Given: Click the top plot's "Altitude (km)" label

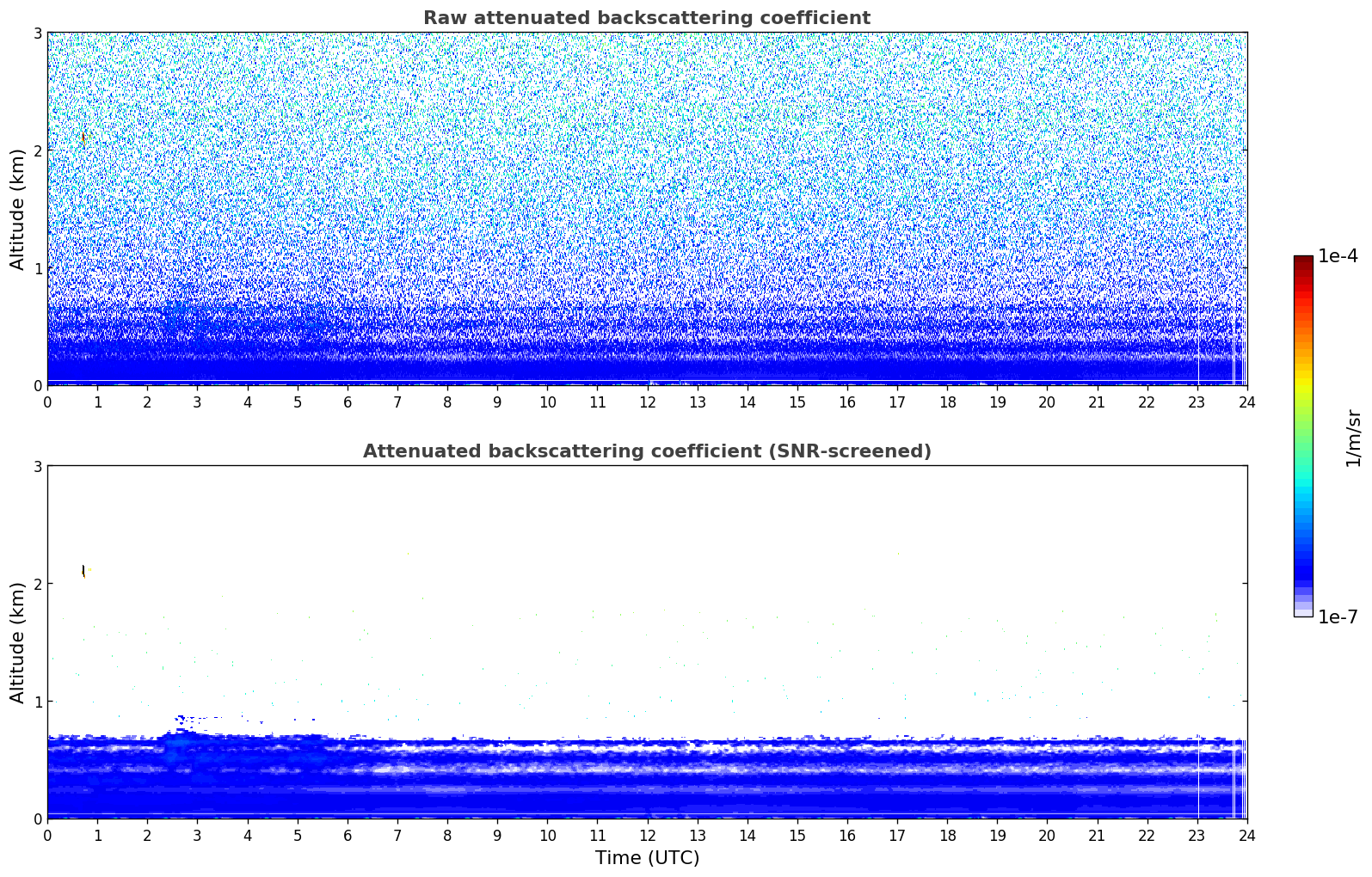Looking at the screenshot, I should (x=18, y=209).
